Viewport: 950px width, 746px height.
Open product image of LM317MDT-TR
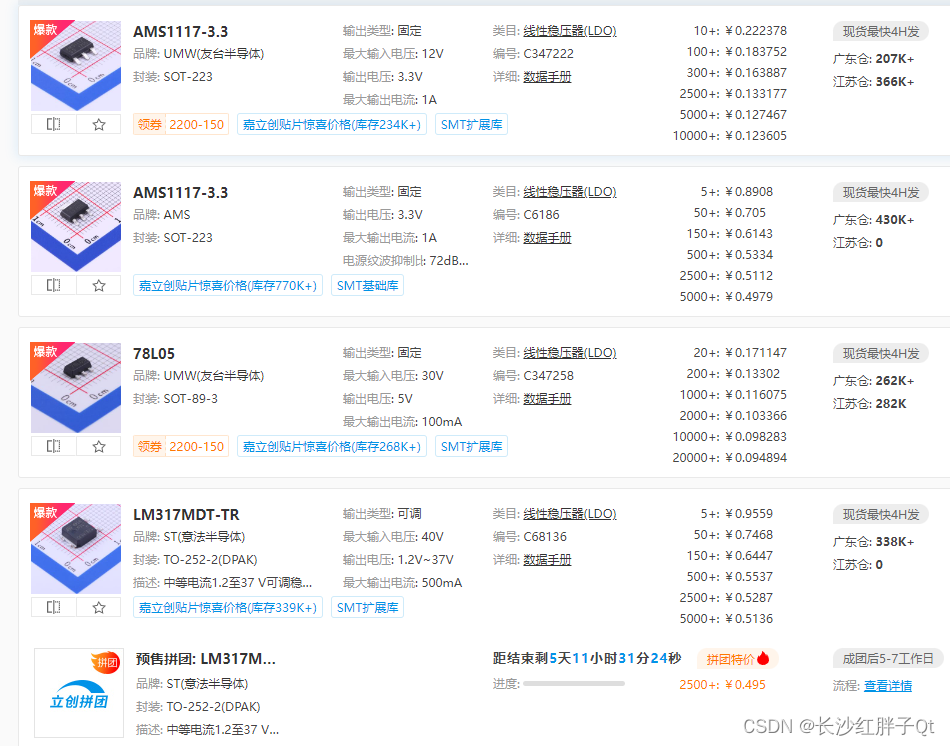pyautogui.click(x=76, y=548)
